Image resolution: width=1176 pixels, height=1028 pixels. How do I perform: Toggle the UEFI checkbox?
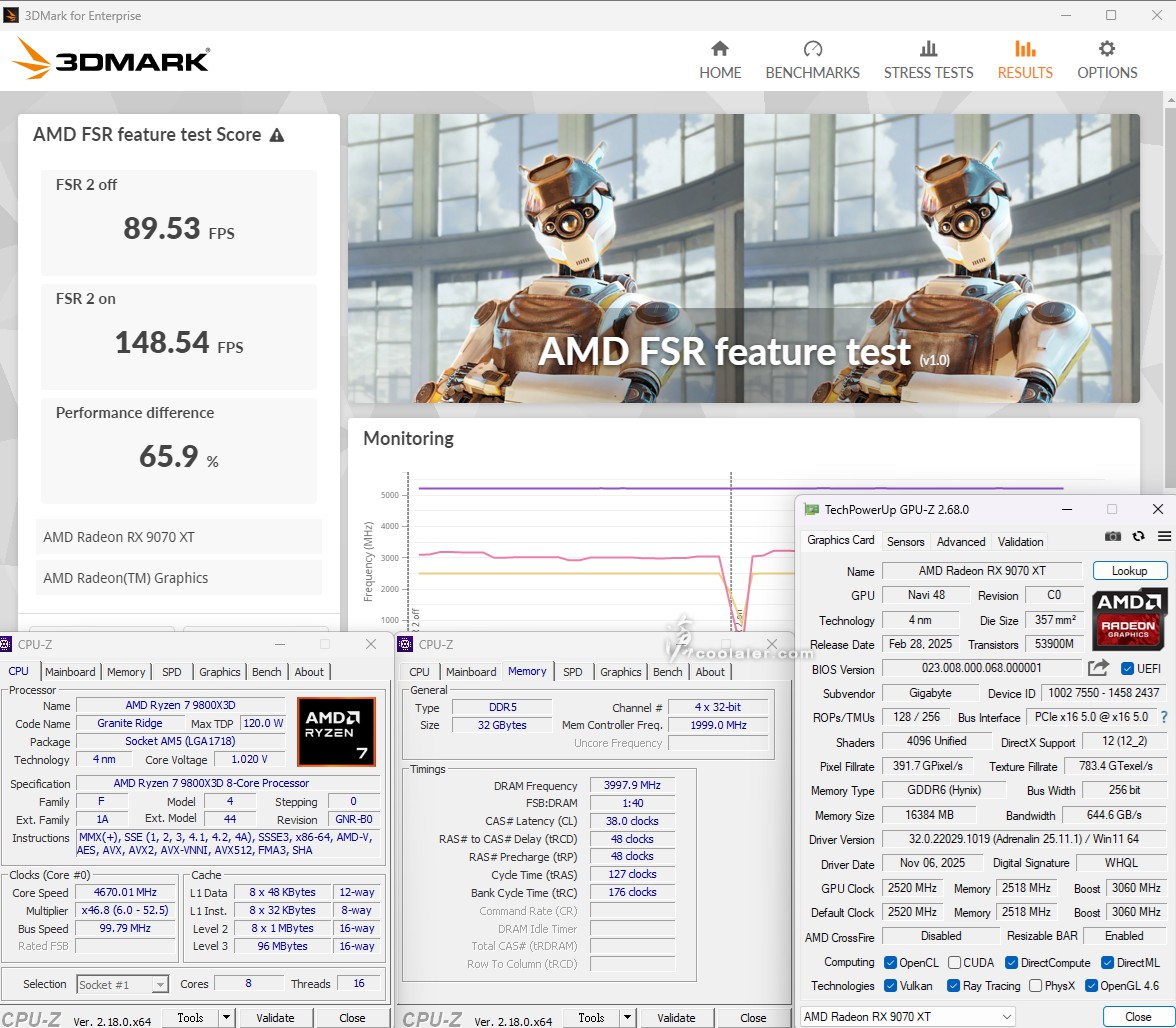coord(1128,669)
